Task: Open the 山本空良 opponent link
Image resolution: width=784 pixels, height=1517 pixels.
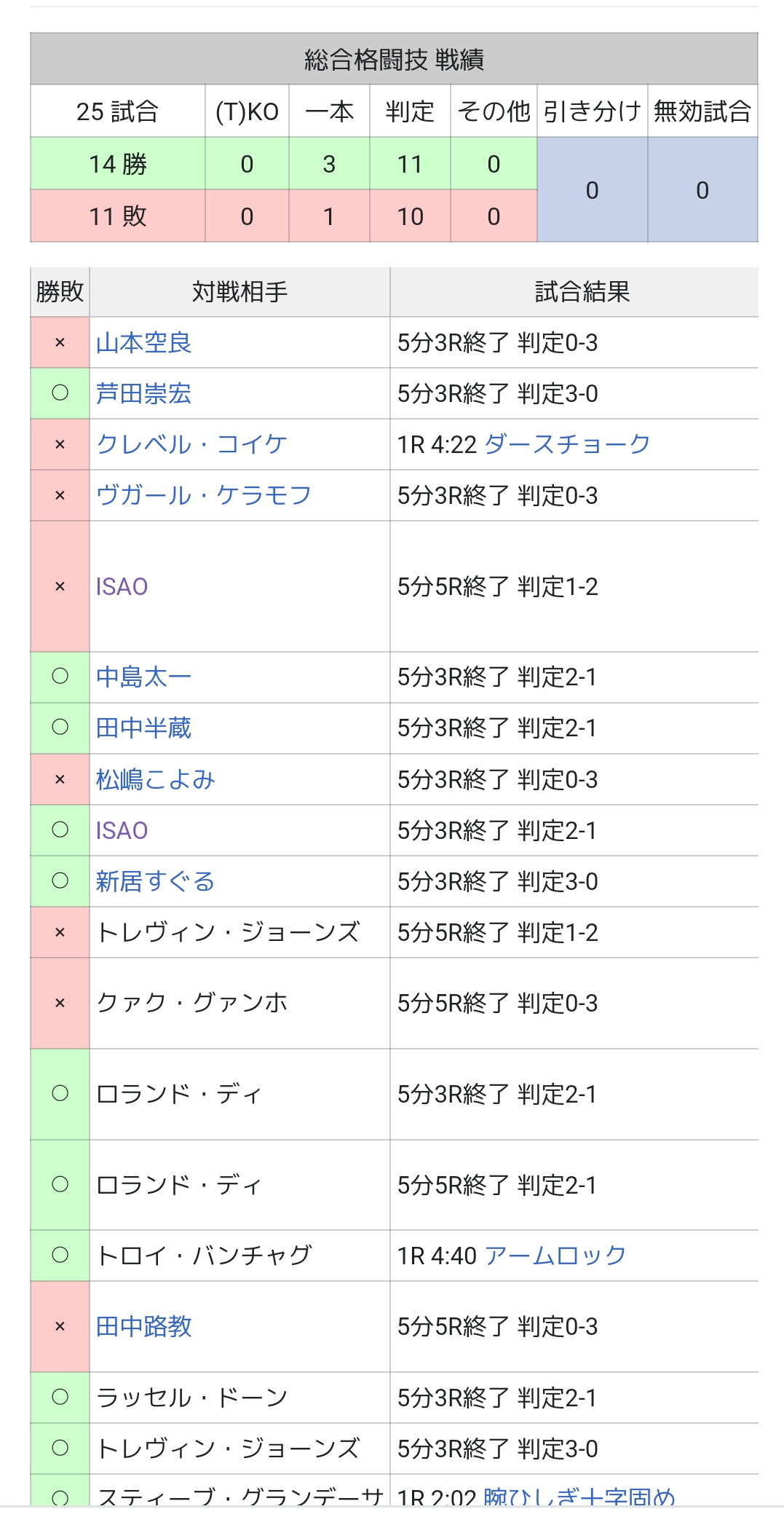Action: [143, 342]
